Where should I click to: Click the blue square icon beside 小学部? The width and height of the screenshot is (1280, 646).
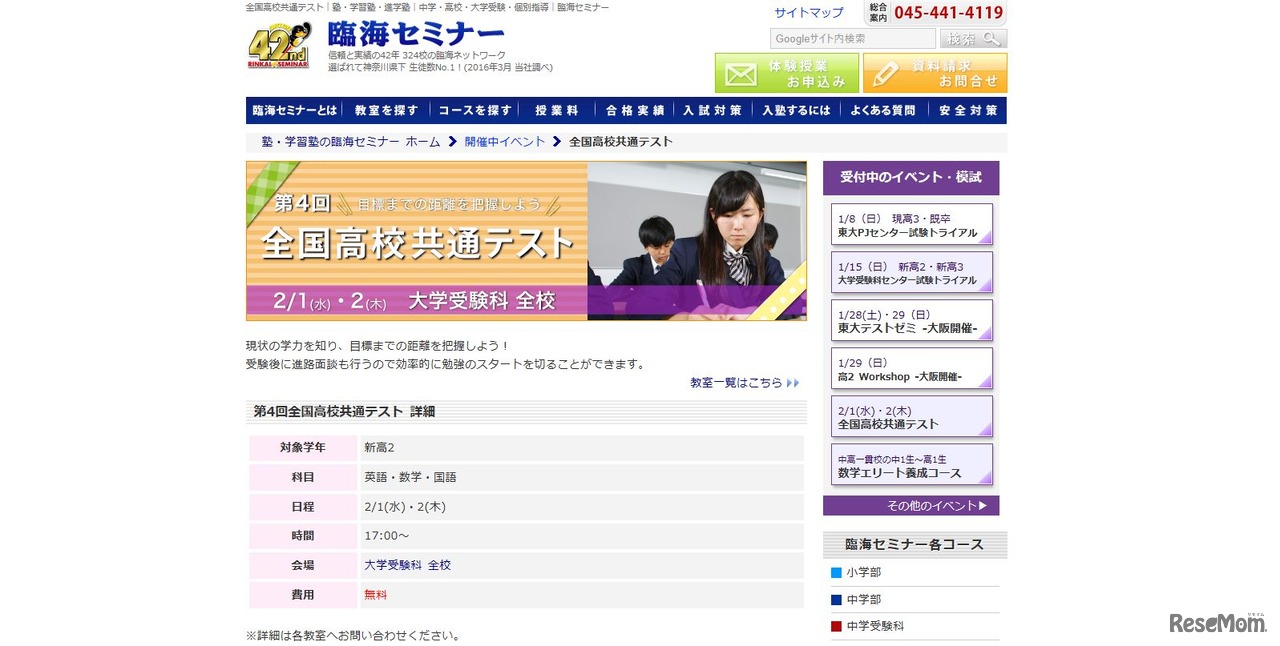click(x=836, y=573)
